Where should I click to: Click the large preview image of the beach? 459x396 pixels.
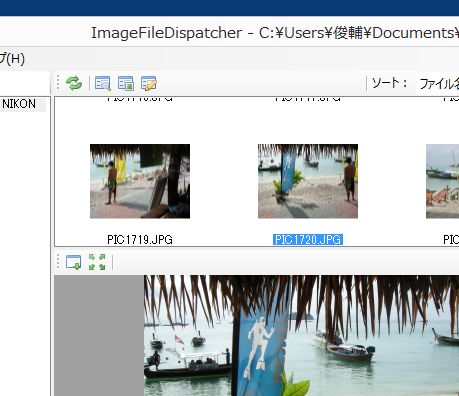click(301, 336)
